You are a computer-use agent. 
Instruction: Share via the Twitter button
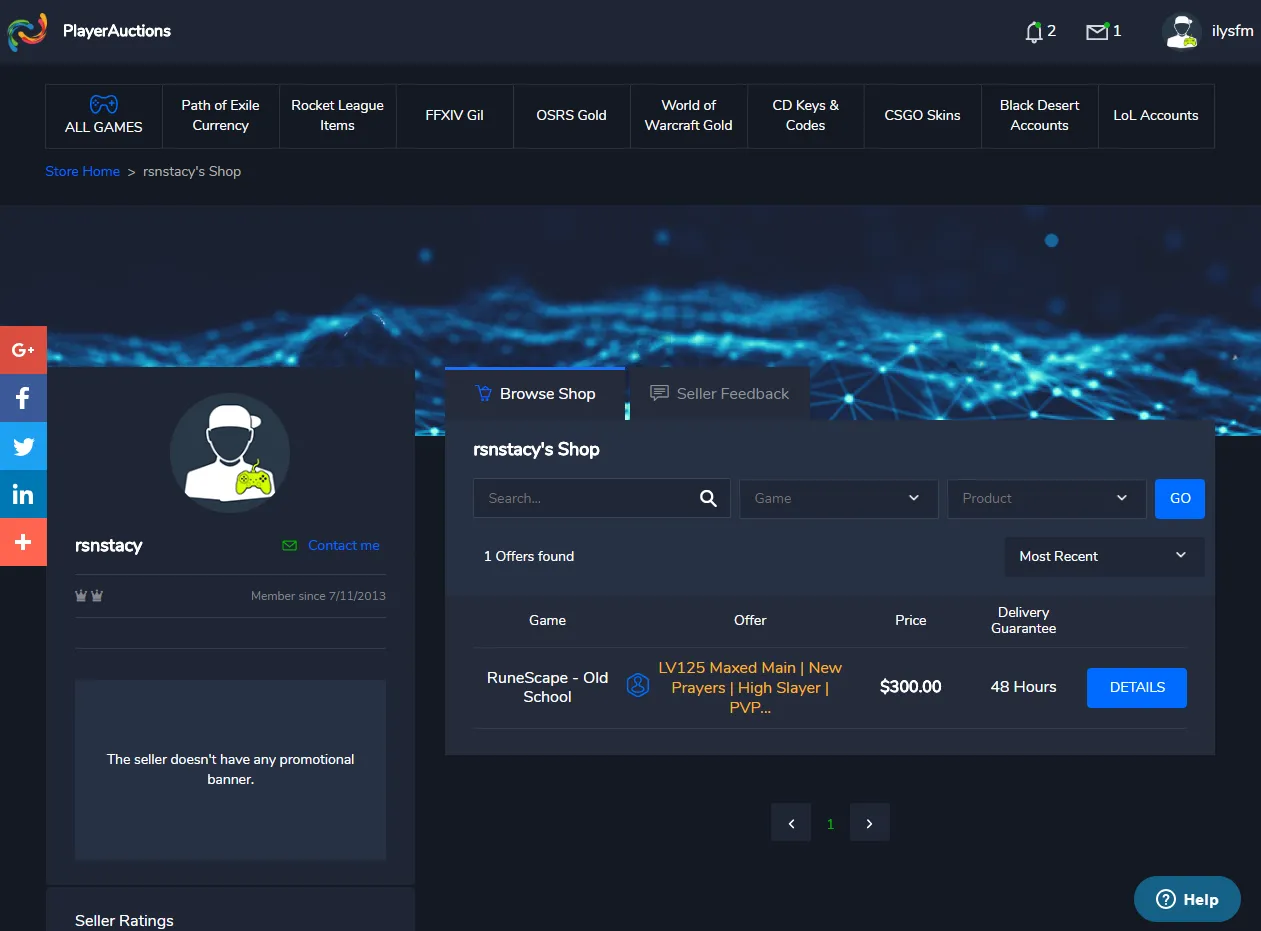[23, 446]
